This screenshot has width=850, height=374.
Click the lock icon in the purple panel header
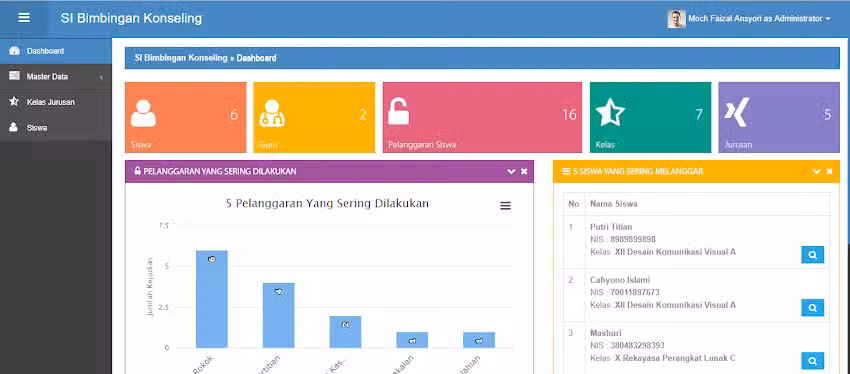click(138, 171)
